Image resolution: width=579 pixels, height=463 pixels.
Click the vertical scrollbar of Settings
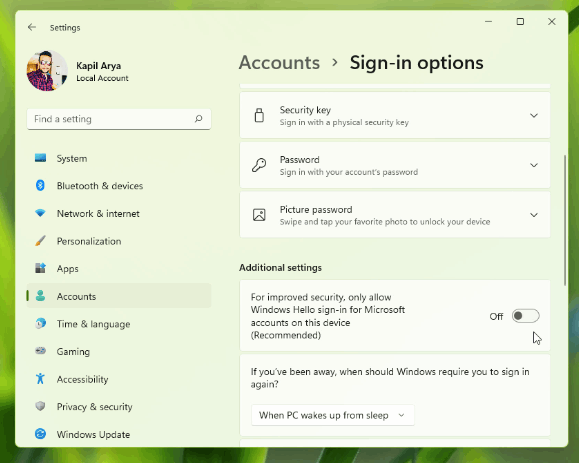coord(565,220)
